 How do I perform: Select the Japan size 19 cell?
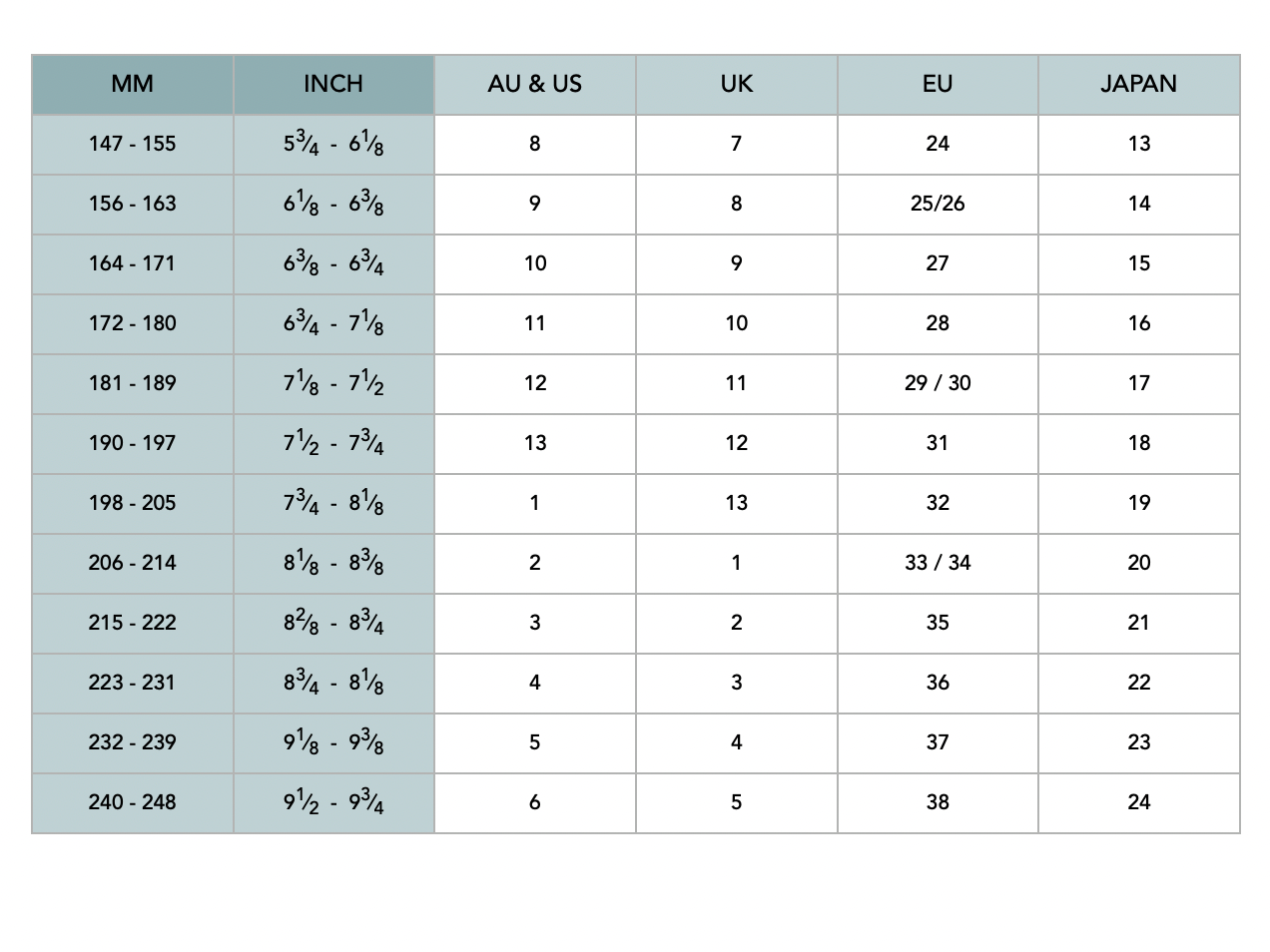click(x=1139, y=503)
